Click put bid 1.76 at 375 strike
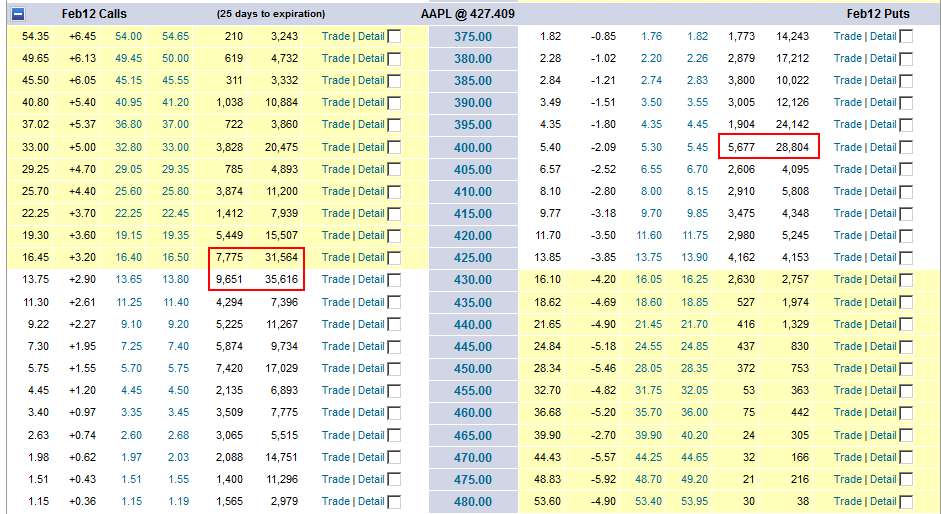The height and width of the screenshot is (514, 941). click(651, 36)
